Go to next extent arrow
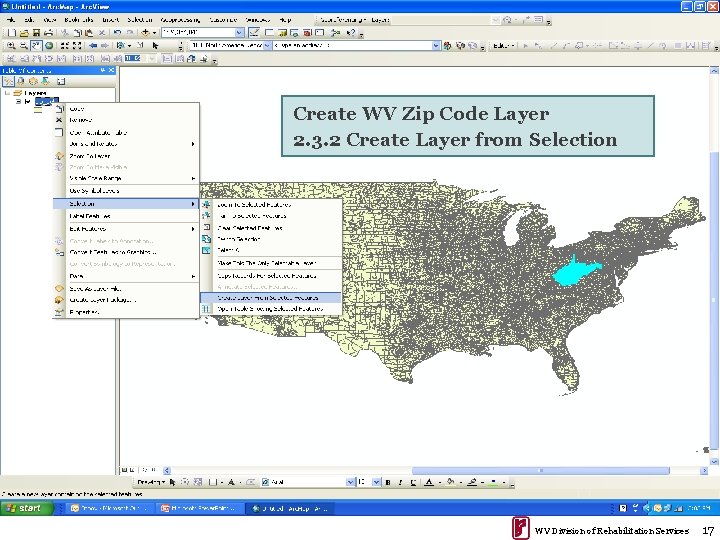The width and height of the screenshot is (720, 540). coord(105,45)
